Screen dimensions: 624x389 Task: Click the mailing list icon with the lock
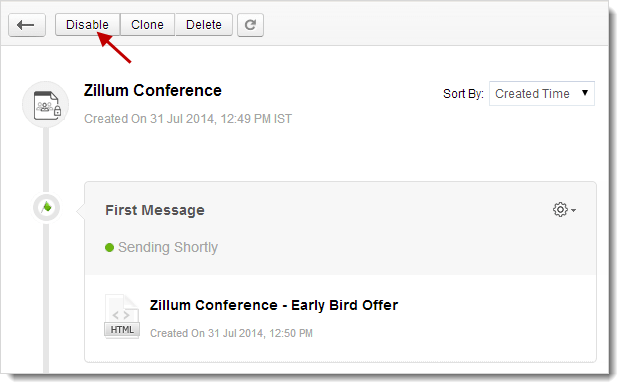pos(46,105)
